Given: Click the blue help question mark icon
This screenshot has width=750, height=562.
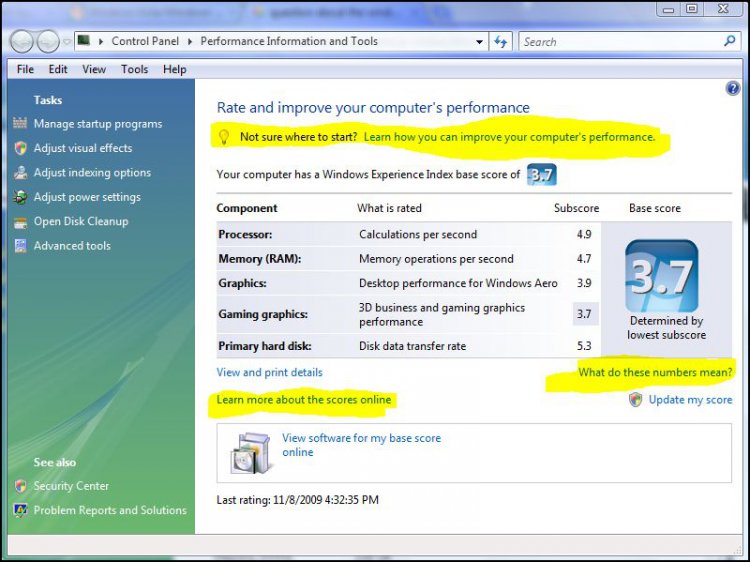Looking at the screenshot, I should coord(732,88).
